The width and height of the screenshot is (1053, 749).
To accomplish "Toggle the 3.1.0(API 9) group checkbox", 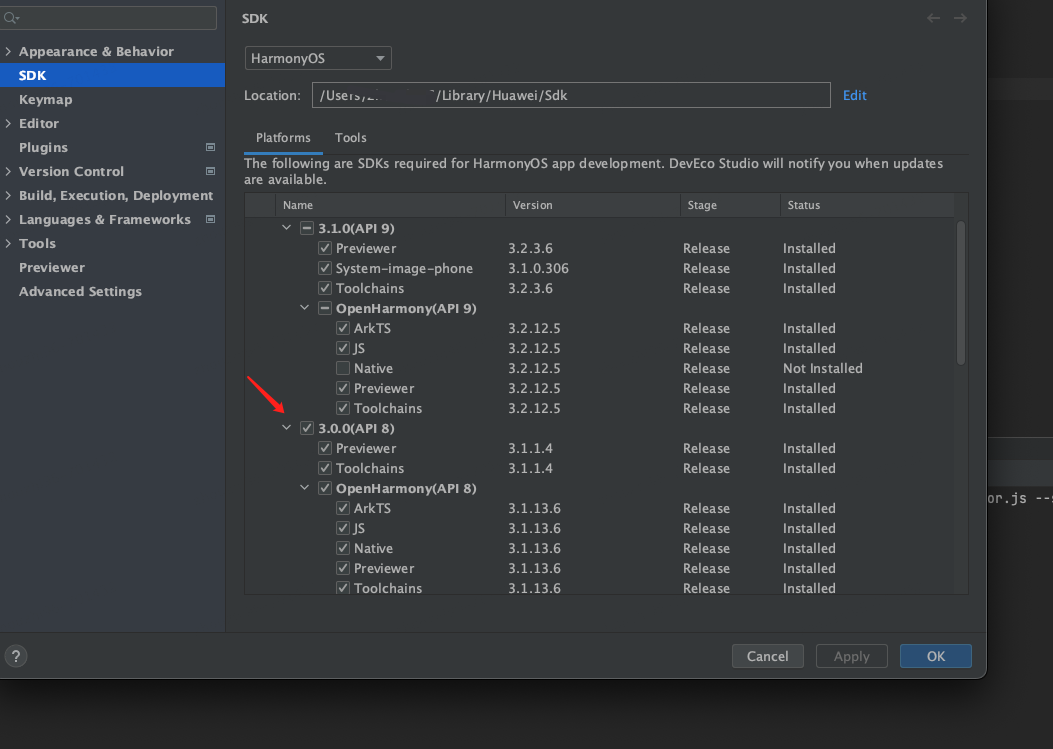I will click(x=307, y=228).
